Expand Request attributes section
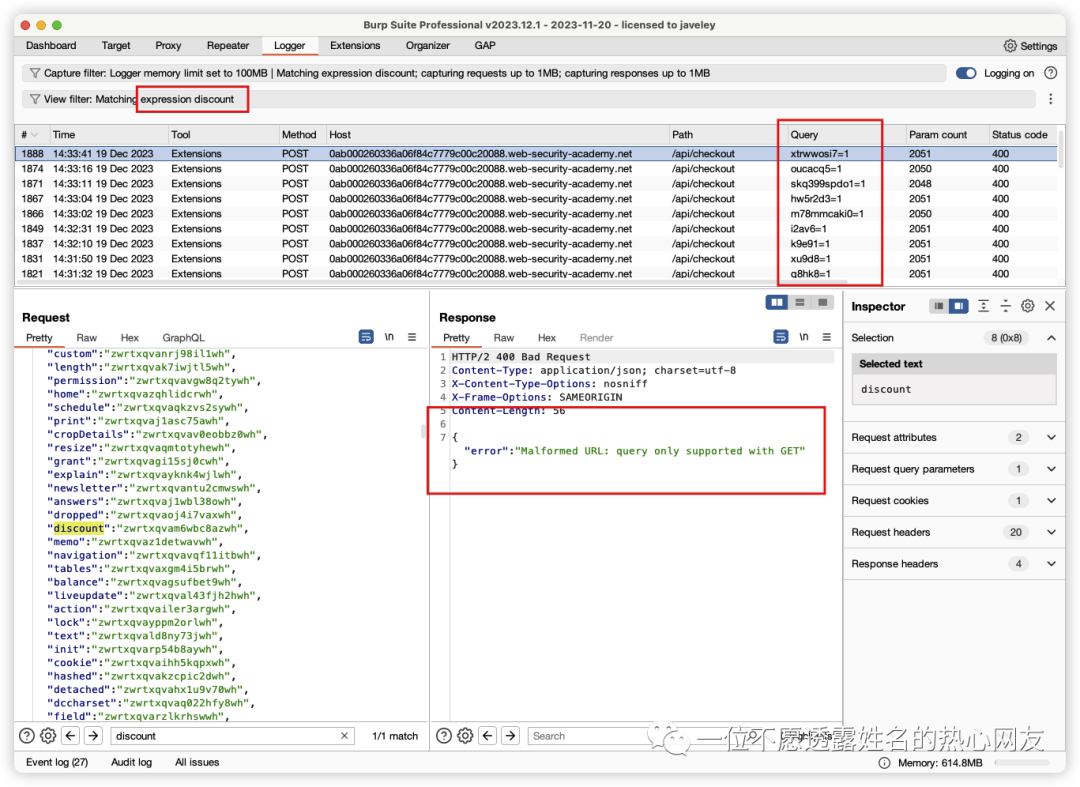 1051,437
